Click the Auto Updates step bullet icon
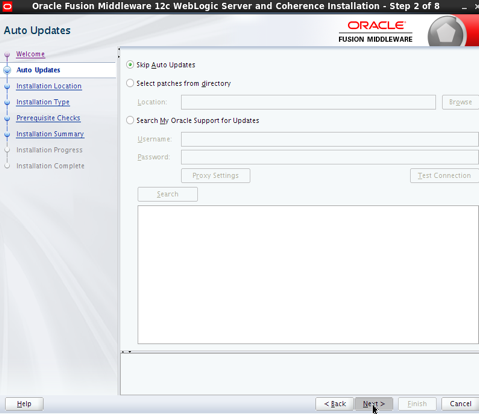Viewport: 479px width, 414px height. 7,70
